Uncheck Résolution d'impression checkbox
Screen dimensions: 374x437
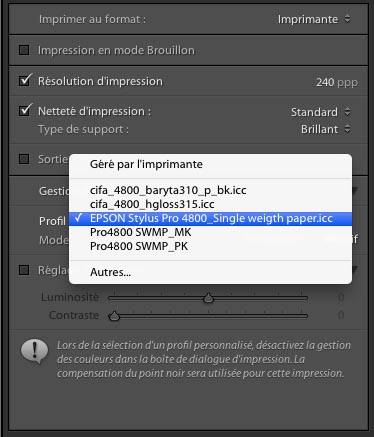point(25,81)
